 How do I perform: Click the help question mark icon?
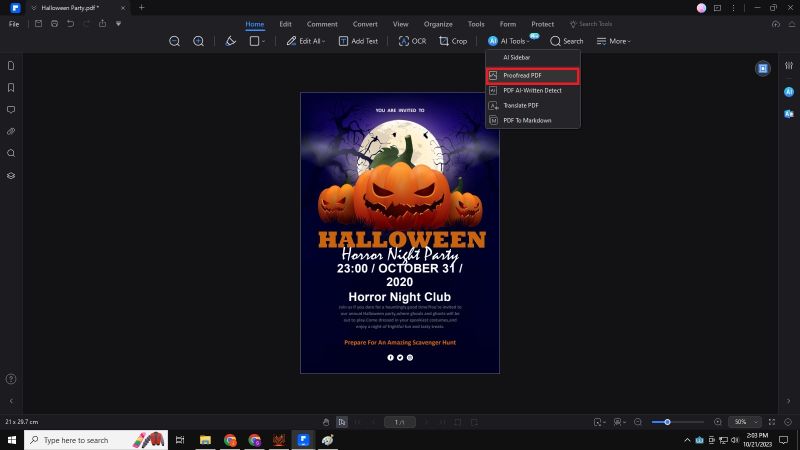[11, 379]
